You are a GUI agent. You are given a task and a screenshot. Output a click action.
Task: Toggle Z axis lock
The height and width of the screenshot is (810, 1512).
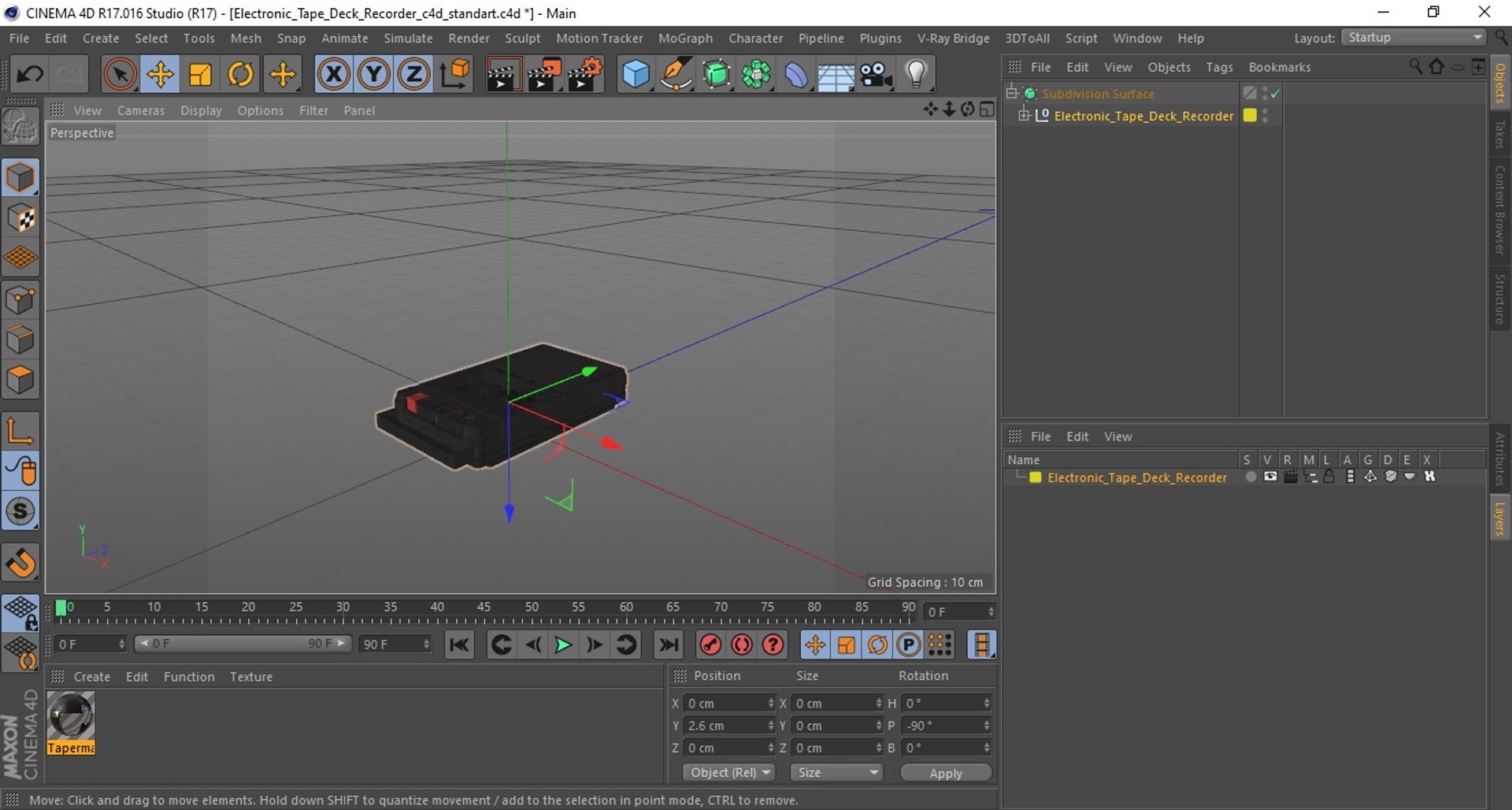click(414, 75)
